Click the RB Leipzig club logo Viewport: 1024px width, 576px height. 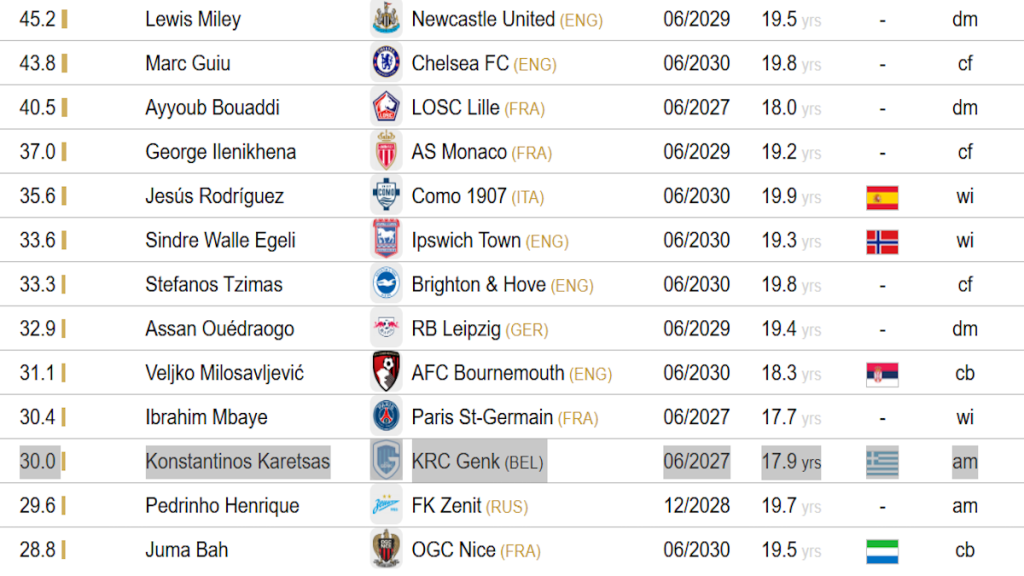386,328
